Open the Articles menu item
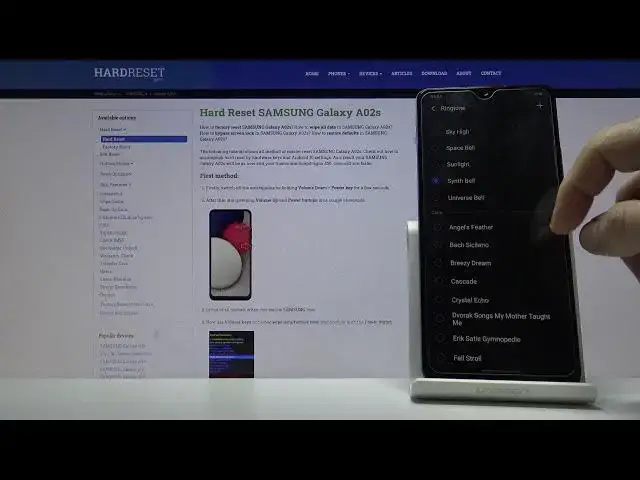Screen dimensions: 640x480 tap(401, 73)
